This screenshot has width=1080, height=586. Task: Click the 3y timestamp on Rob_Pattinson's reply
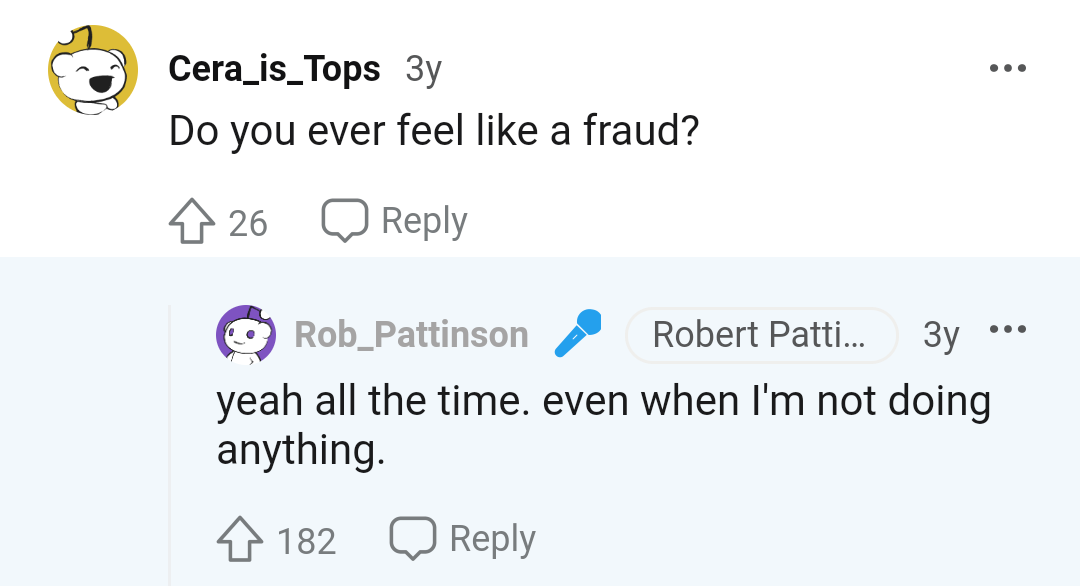pos(941,336)
